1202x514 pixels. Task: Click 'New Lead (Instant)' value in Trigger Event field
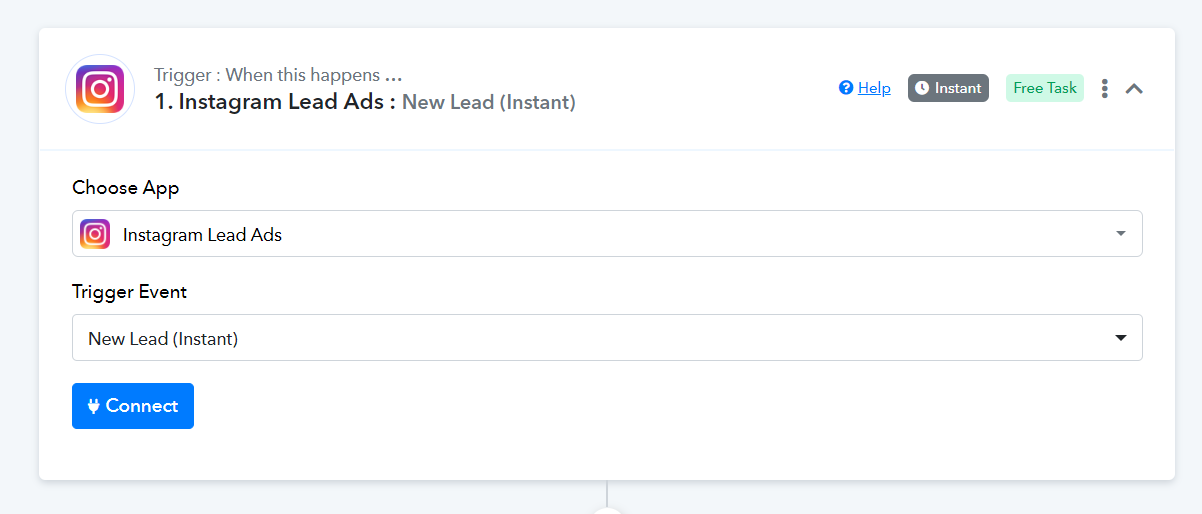(x=163, y=339)
